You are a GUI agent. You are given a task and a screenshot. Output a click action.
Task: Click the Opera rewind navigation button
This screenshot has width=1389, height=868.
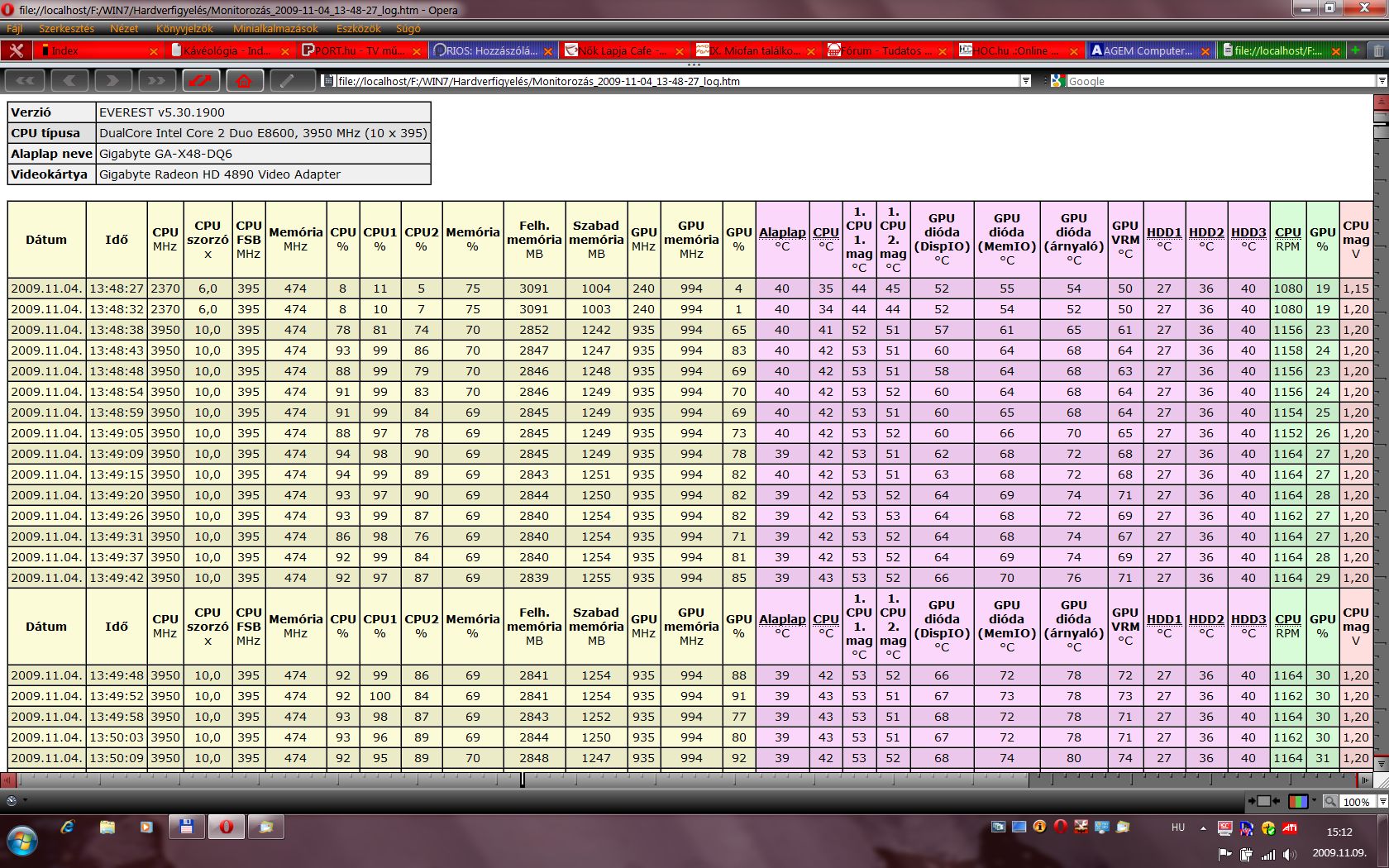(26, 81)
